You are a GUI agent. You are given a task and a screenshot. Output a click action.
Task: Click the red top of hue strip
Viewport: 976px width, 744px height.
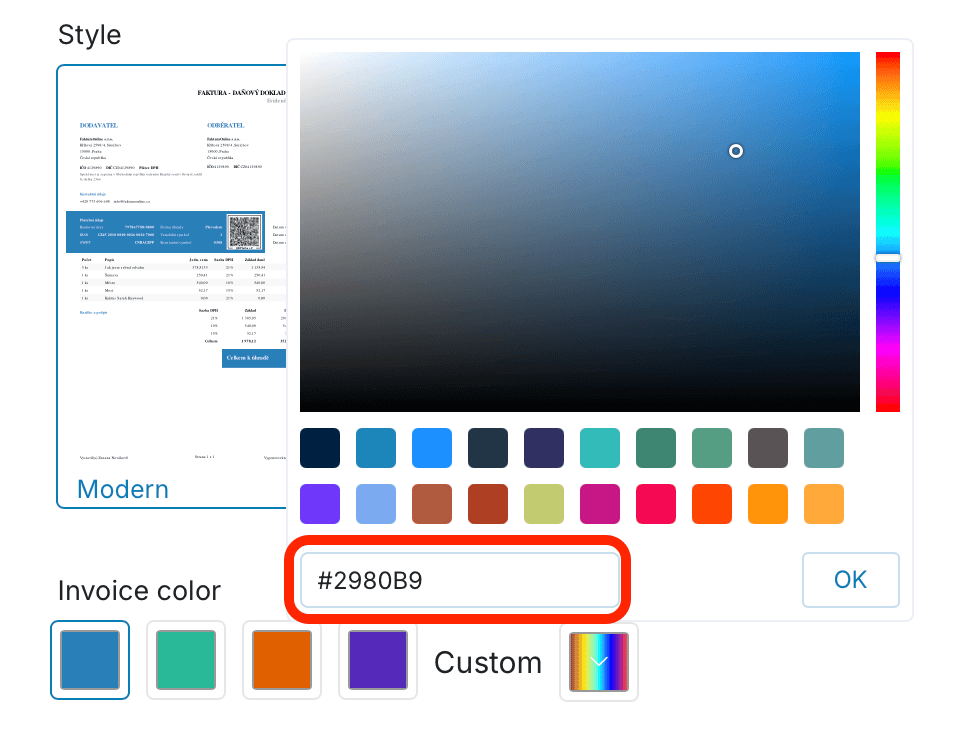[888, 57]
